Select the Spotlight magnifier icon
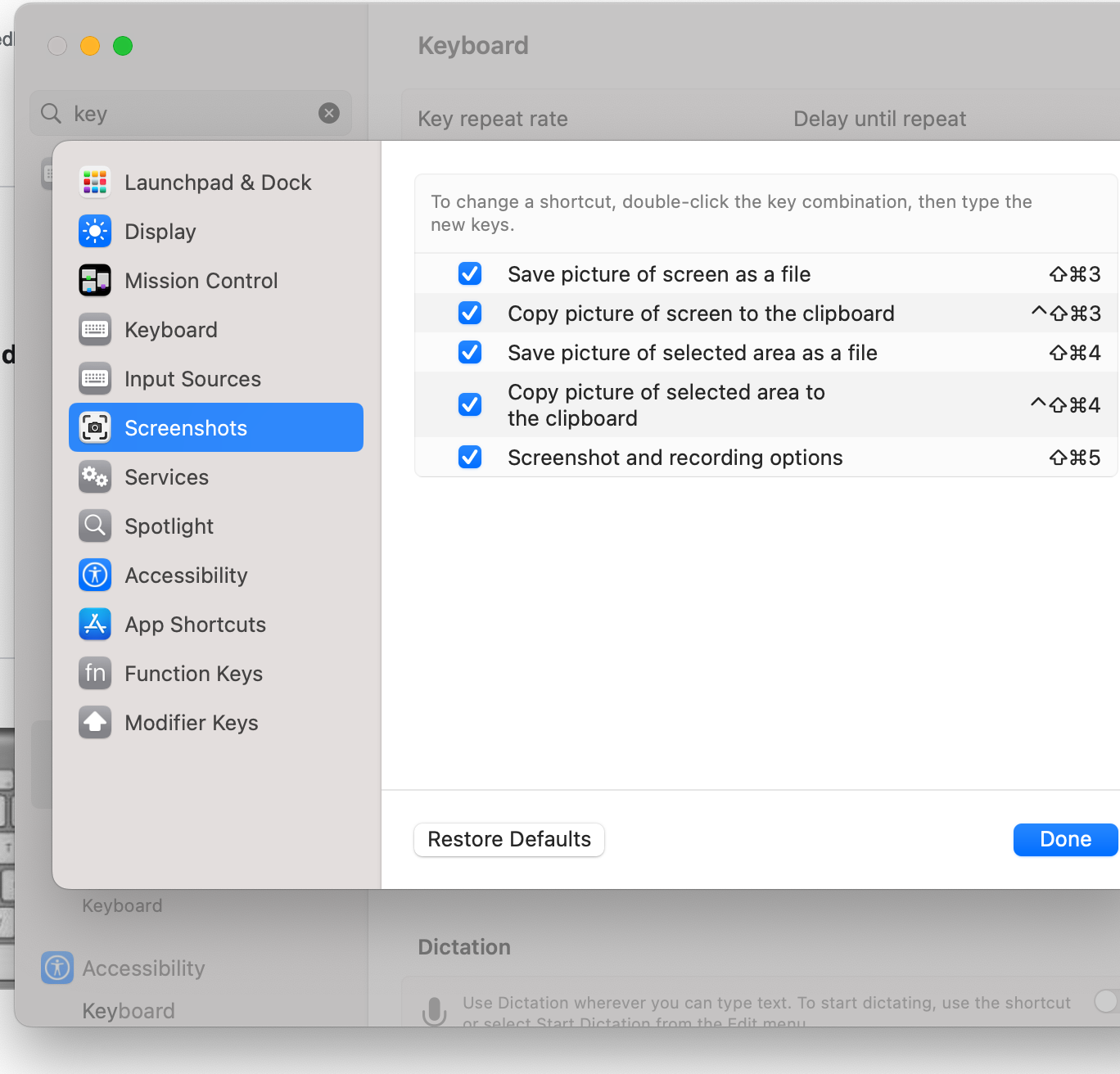This screenshot has width=1120, height=1074. tap(95, 526)
